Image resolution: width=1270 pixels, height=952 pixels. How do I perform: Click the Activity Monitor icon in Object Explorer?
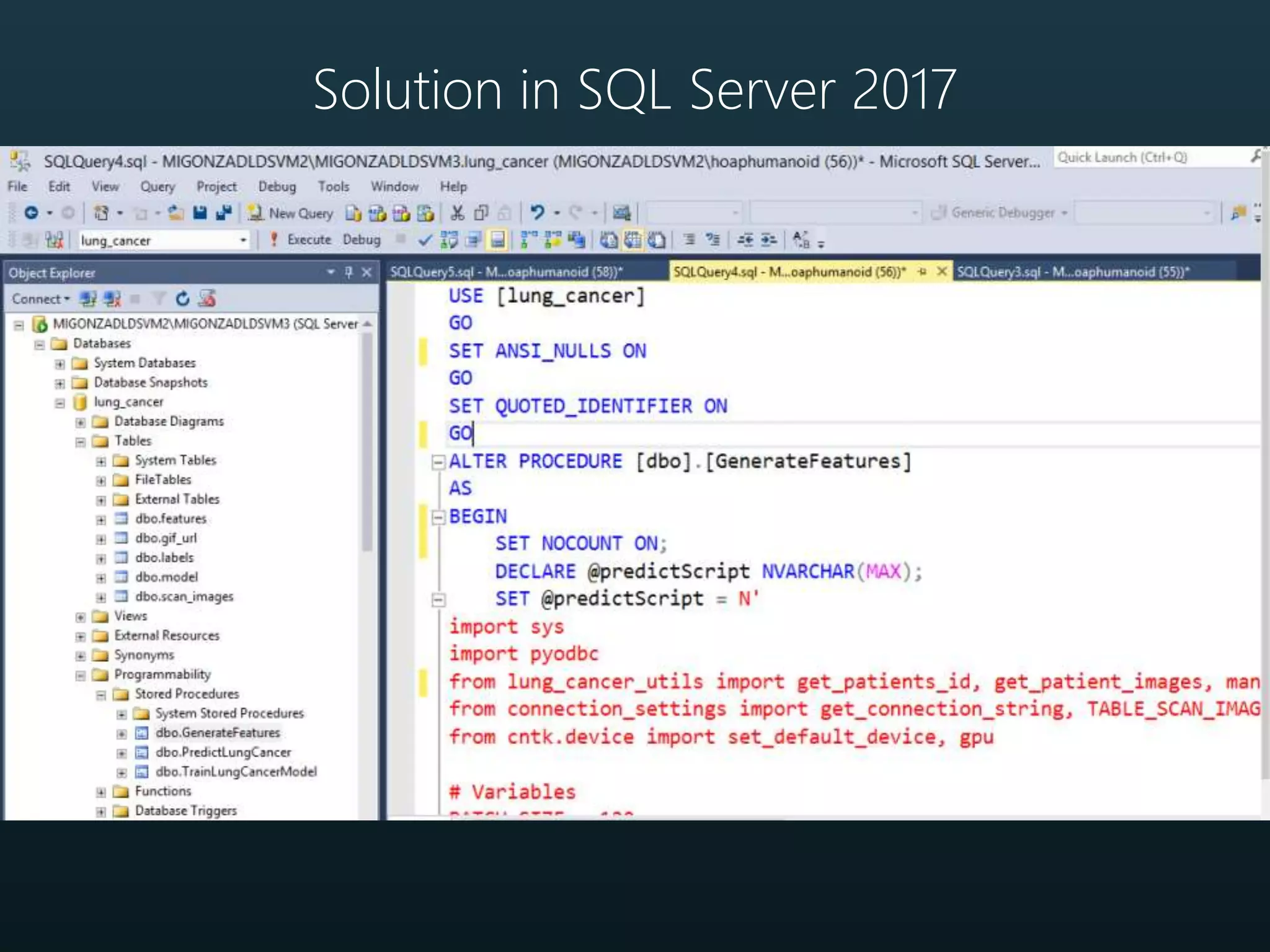[x=207, y=299]
